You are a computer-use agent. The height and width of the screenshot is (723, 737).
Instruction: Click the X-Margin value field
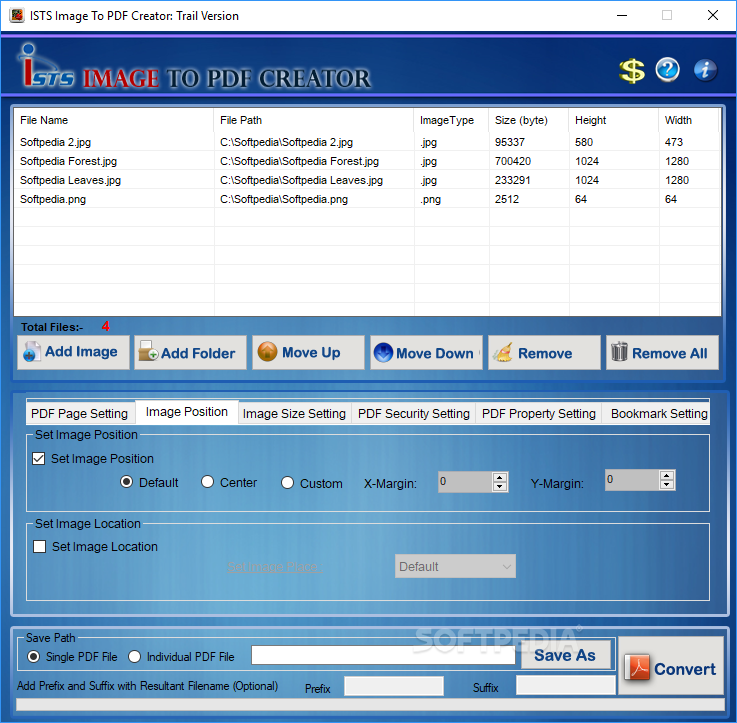465,482
